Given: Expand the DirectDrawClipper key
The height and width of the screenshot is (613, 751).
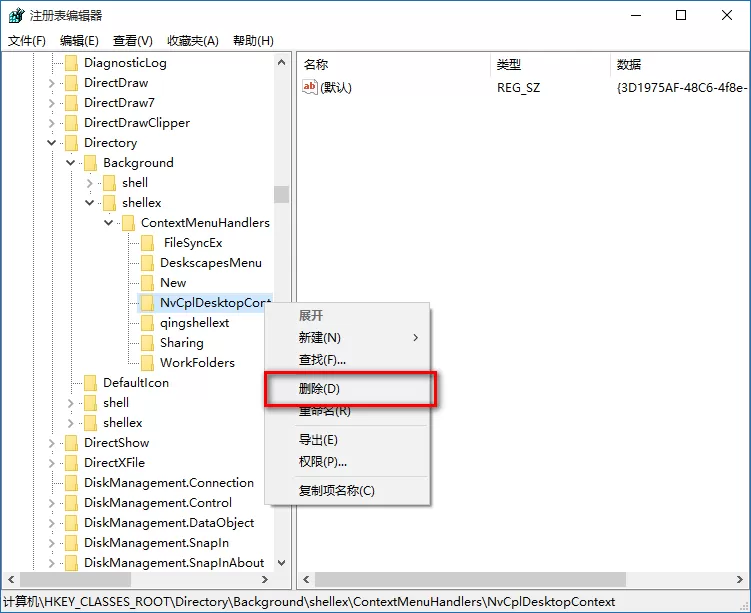Looking at the screenshot, I should click(52, 123).
